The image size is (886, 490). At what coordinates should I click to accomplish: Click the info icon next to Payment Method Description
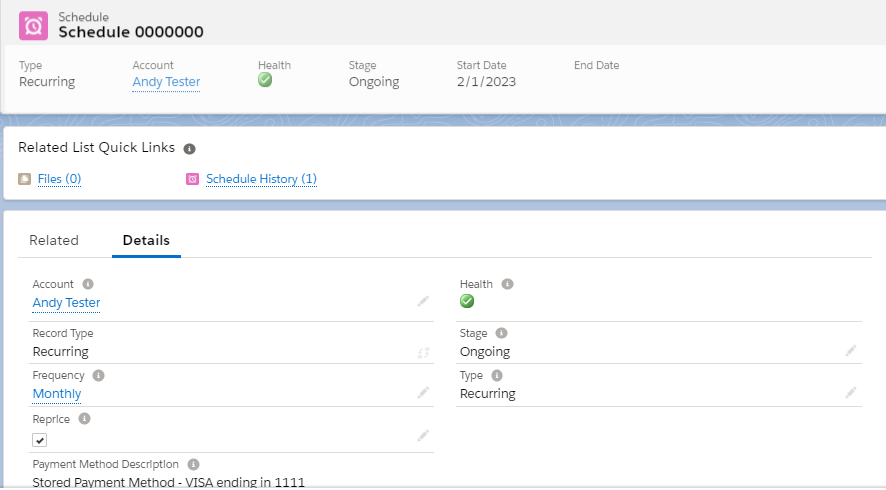click(x=192, y=465)
